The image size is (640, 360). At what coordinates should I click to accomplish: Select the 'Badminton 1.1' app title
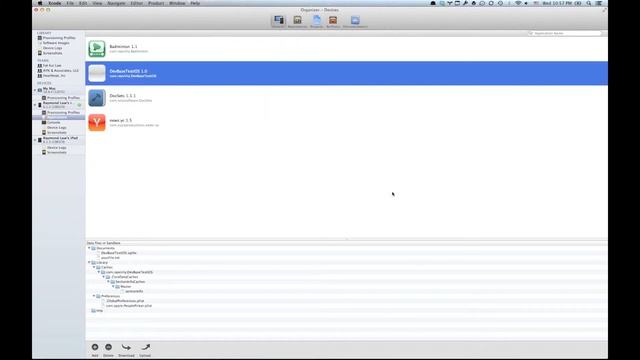123,47
